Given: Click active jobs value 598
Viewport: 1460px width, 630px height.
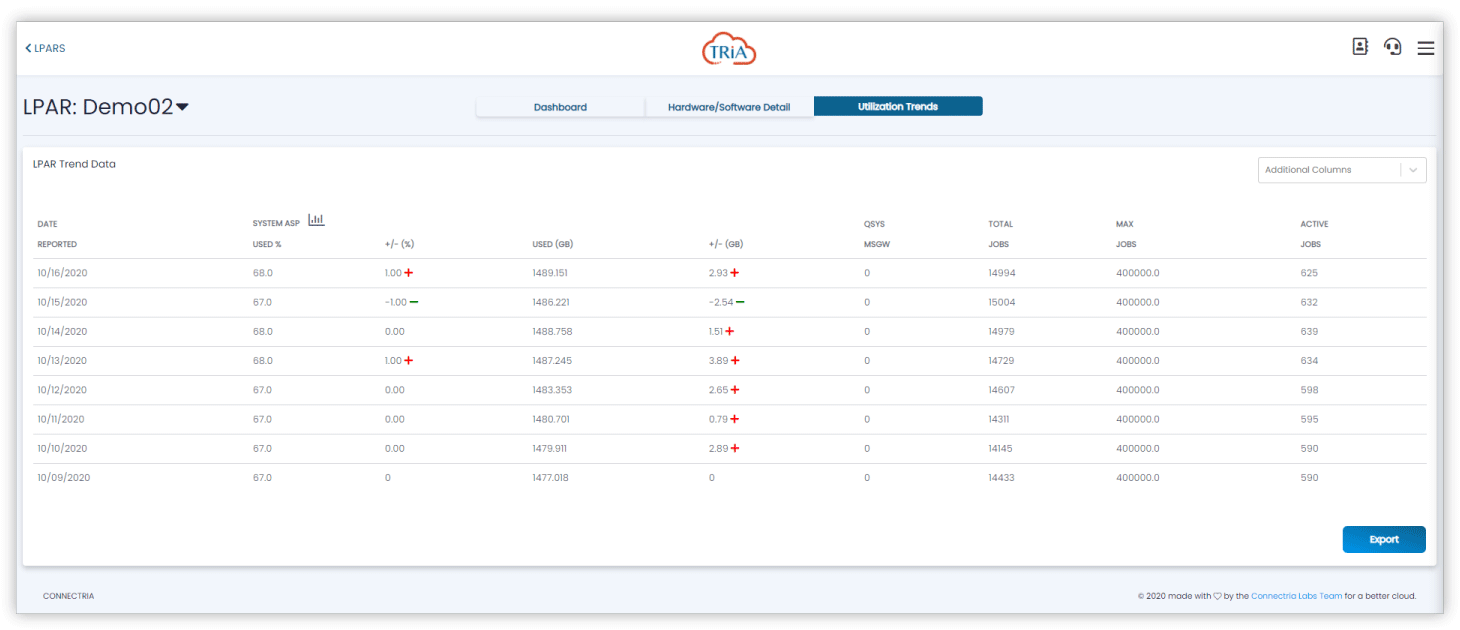Looking at the screenshot, I should pos(1309,390).
